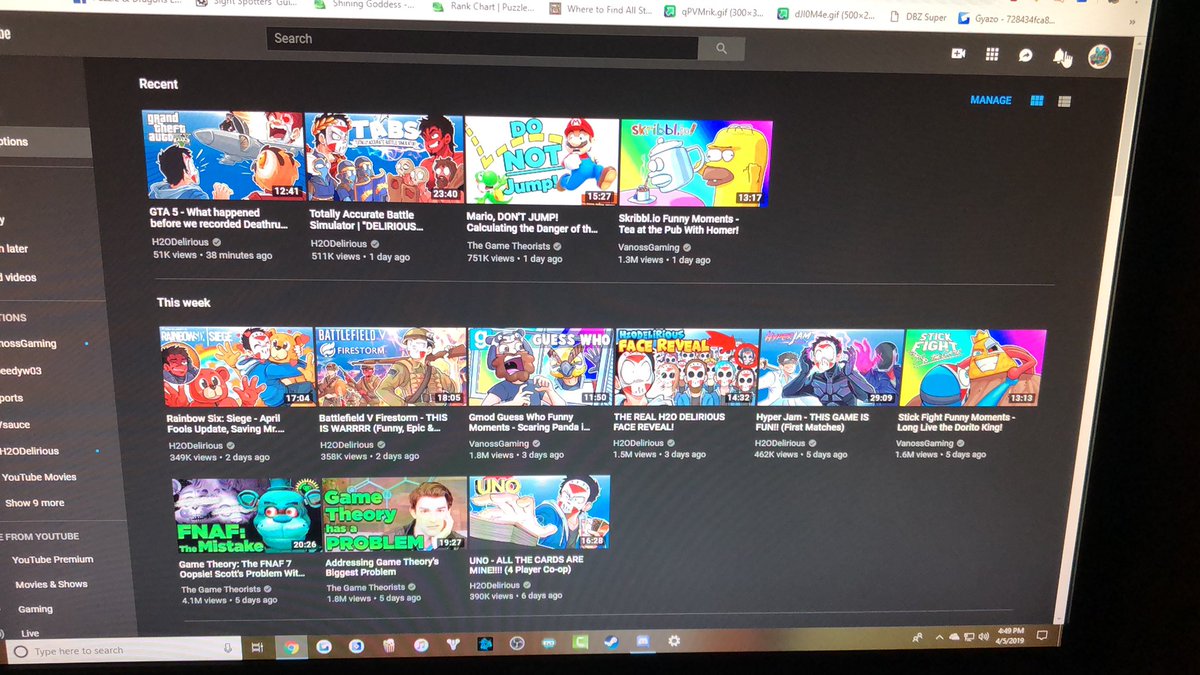
Task: Click the Cortana microphone icon
Action: click(229, 649)
